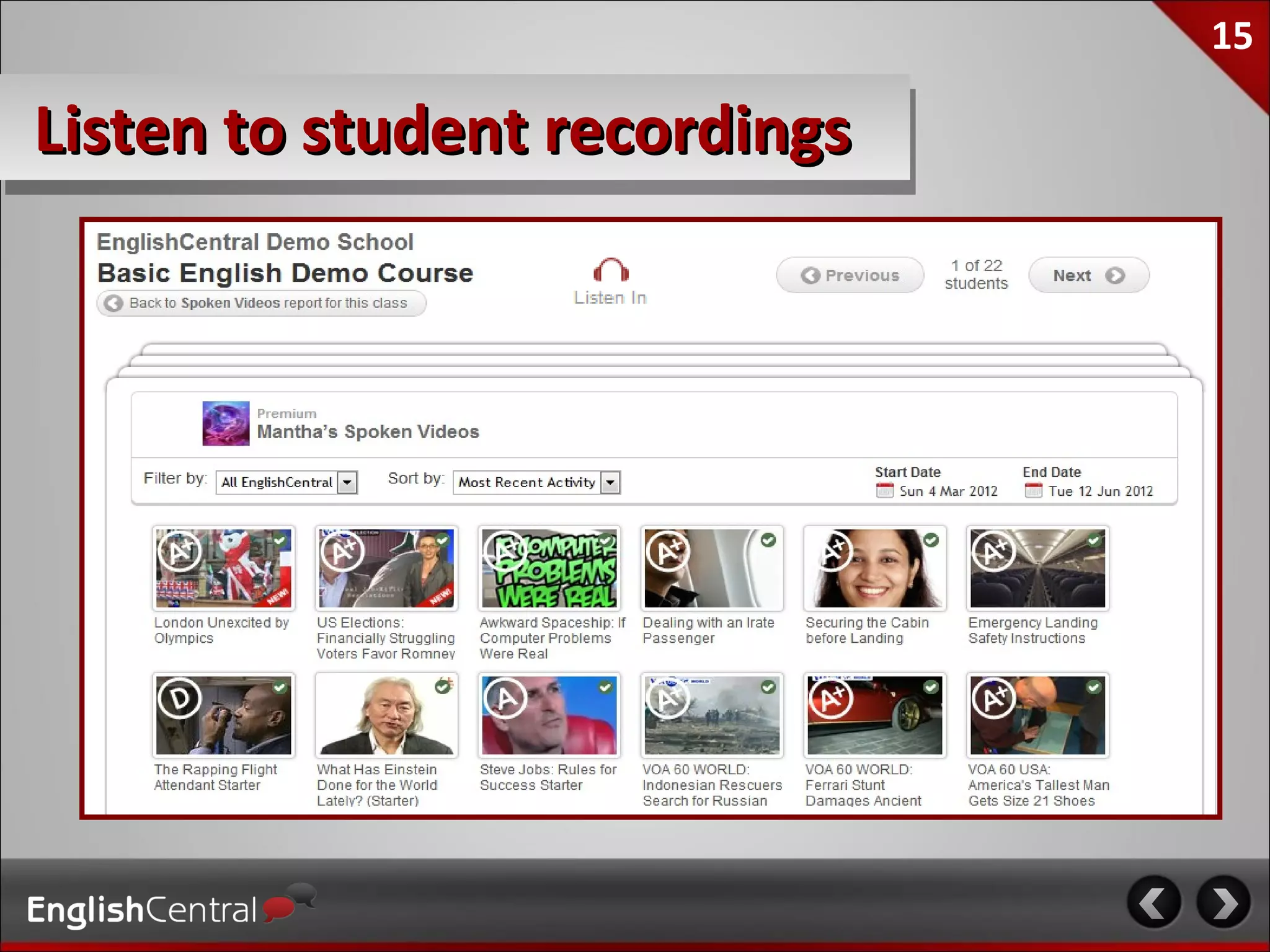This screenshot has width=1270, height=952.
Task: Click the '1 of 22 students' counter
Action: 977,275
